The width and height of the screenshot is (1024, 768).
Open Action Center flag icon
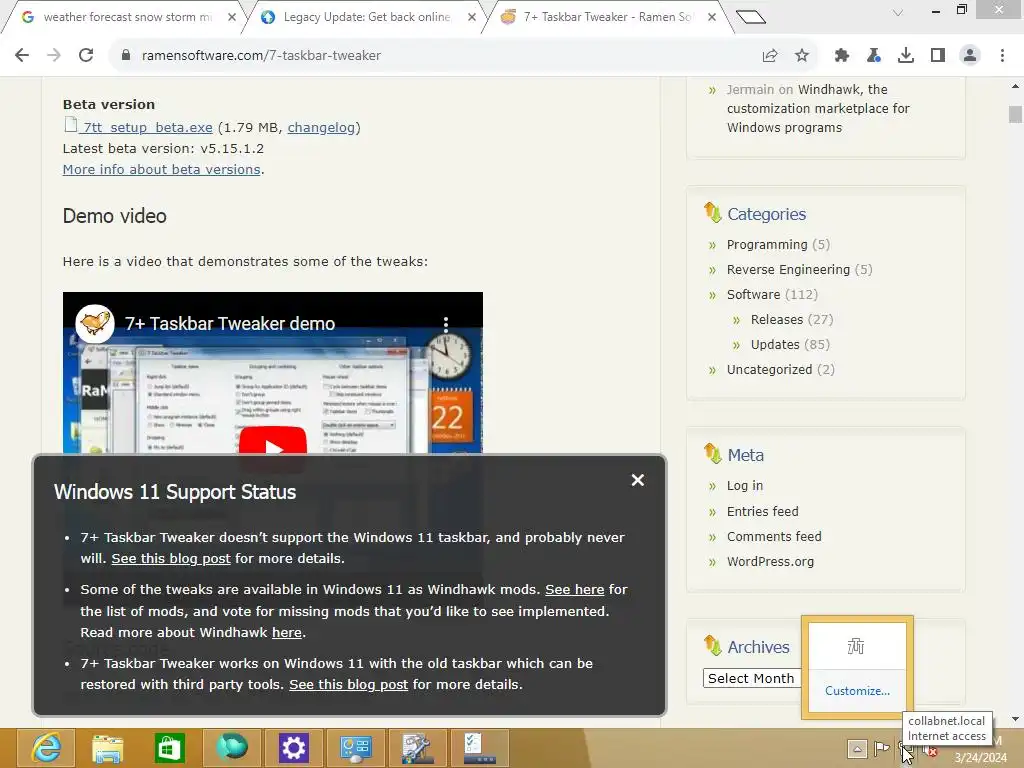(882, 748)
